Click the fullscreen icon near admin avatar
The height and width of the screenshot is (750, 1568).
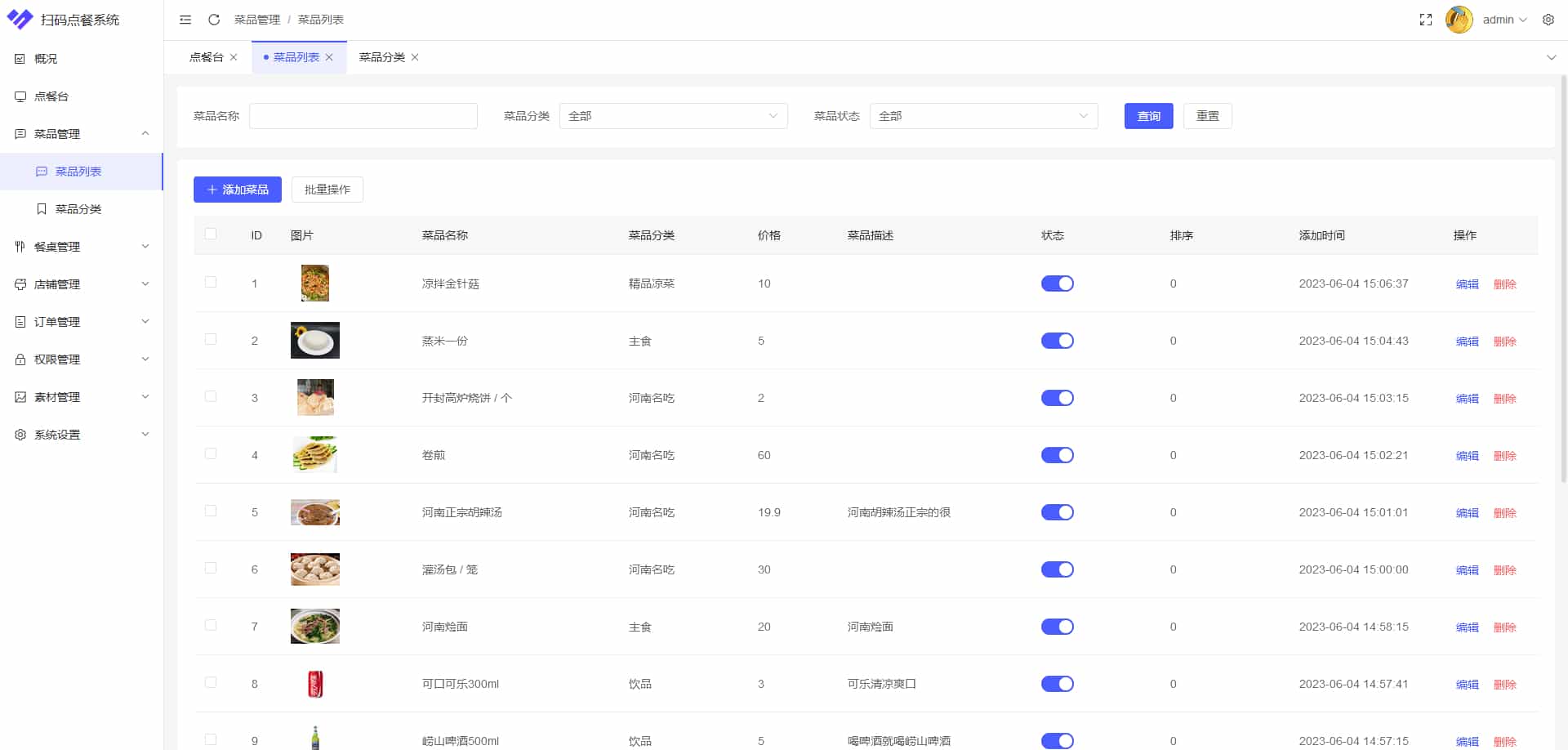(x=1426, y=19)
